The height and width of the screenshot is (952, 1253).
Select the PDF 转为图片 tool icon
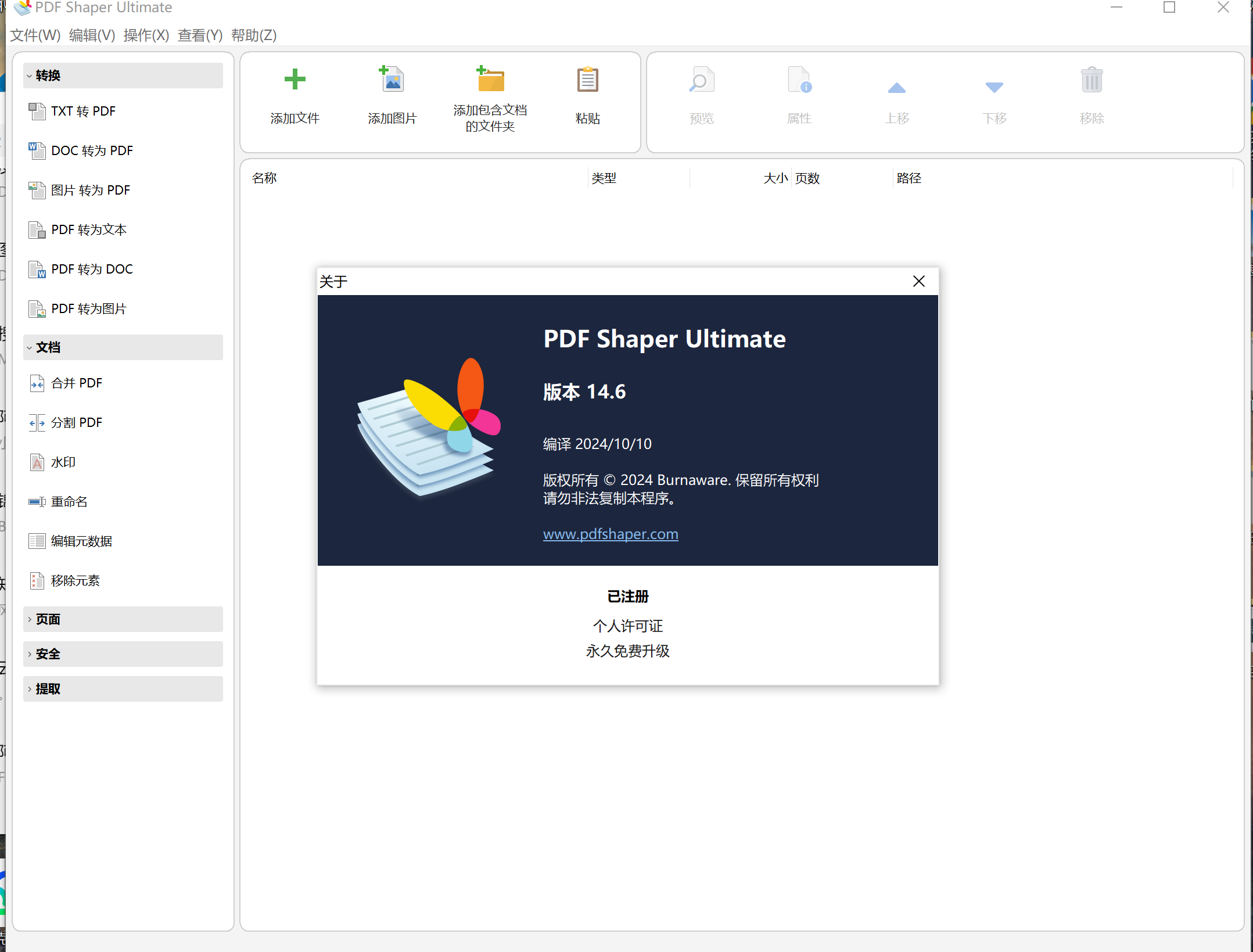[37, 308]
